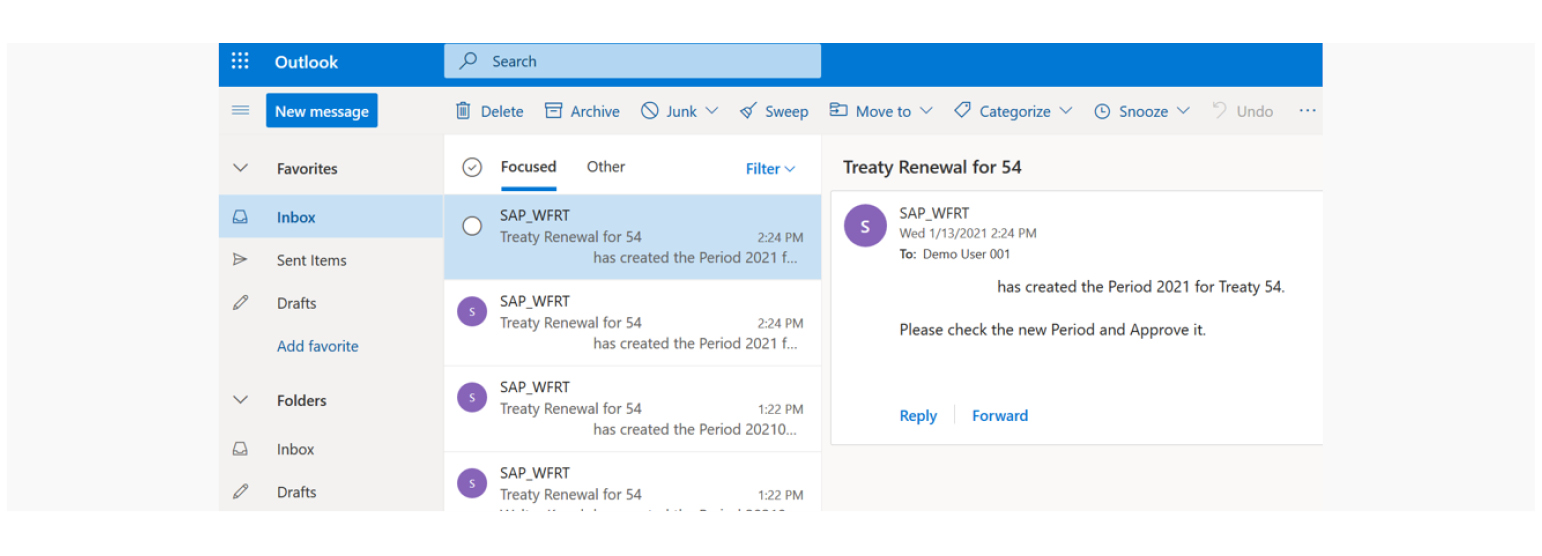Open the Junk dropdown arrow

pyautogui.click(x=712, y=111)
